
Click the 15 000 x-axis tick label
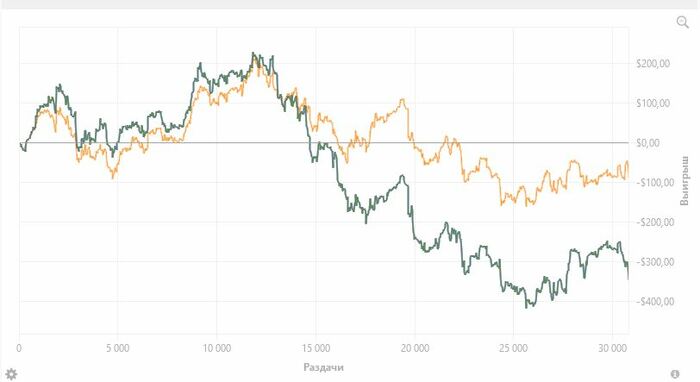[316, 348]
